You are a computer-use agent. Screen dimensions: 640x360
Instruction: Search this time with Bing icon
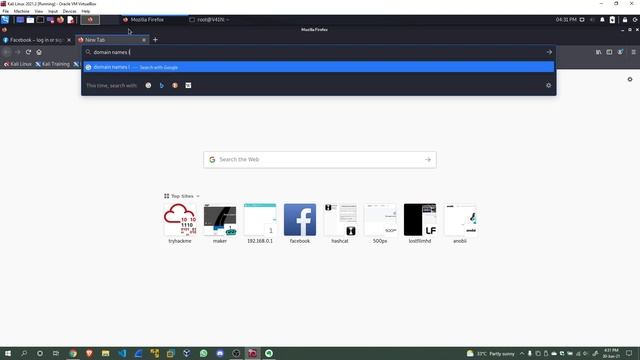coord(162,85)
